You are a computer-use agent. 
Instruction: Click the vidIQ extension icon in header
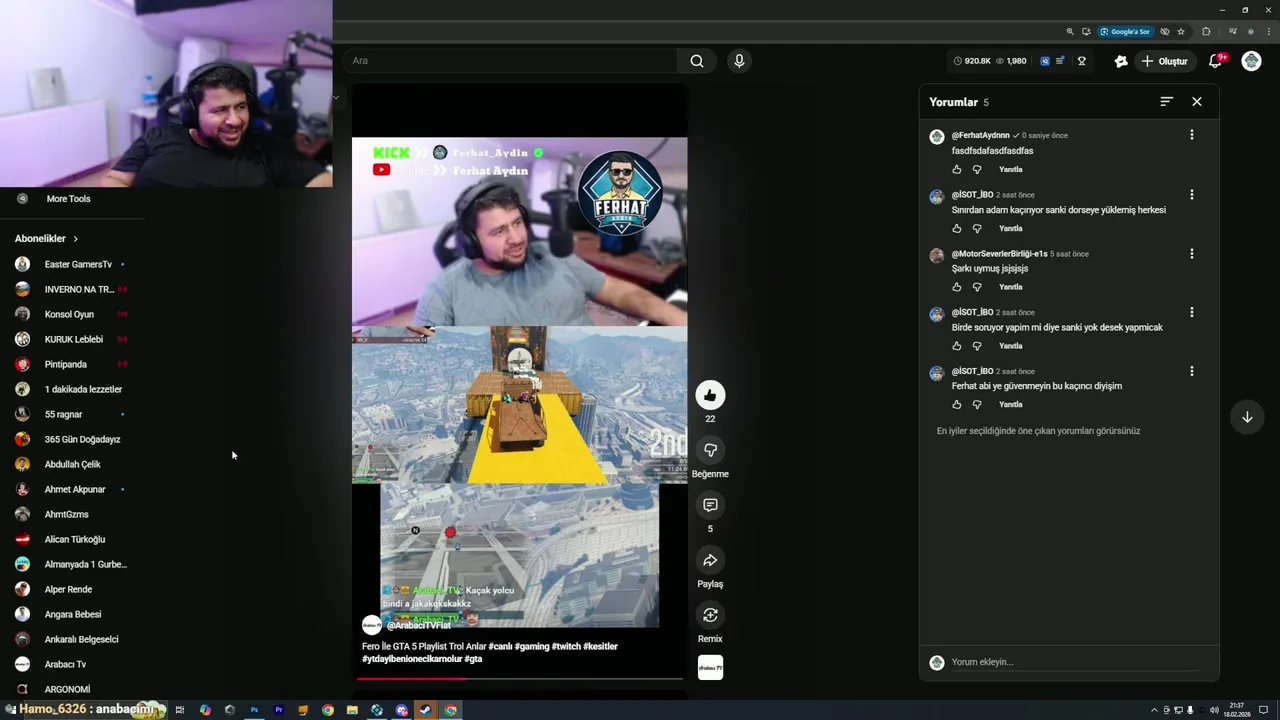tap(1045, 61)
